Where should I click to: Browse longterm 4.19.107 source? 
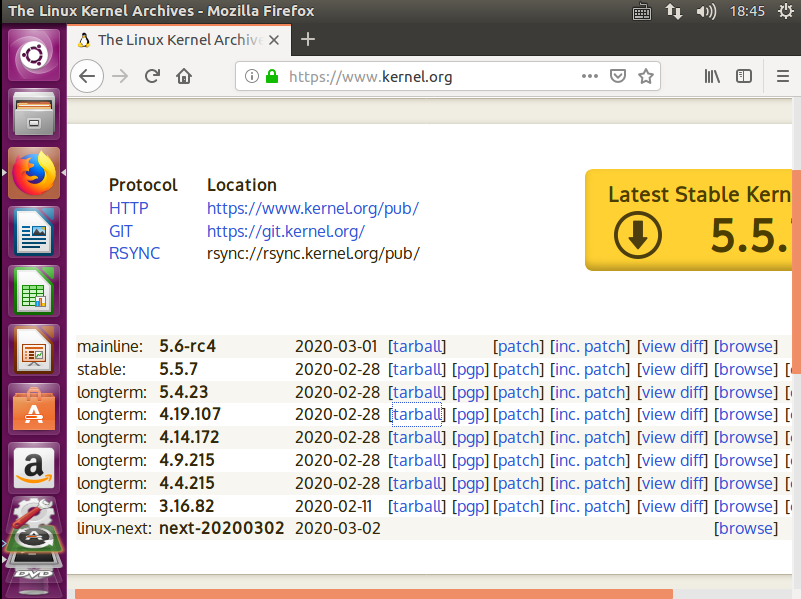click(746, 414)
